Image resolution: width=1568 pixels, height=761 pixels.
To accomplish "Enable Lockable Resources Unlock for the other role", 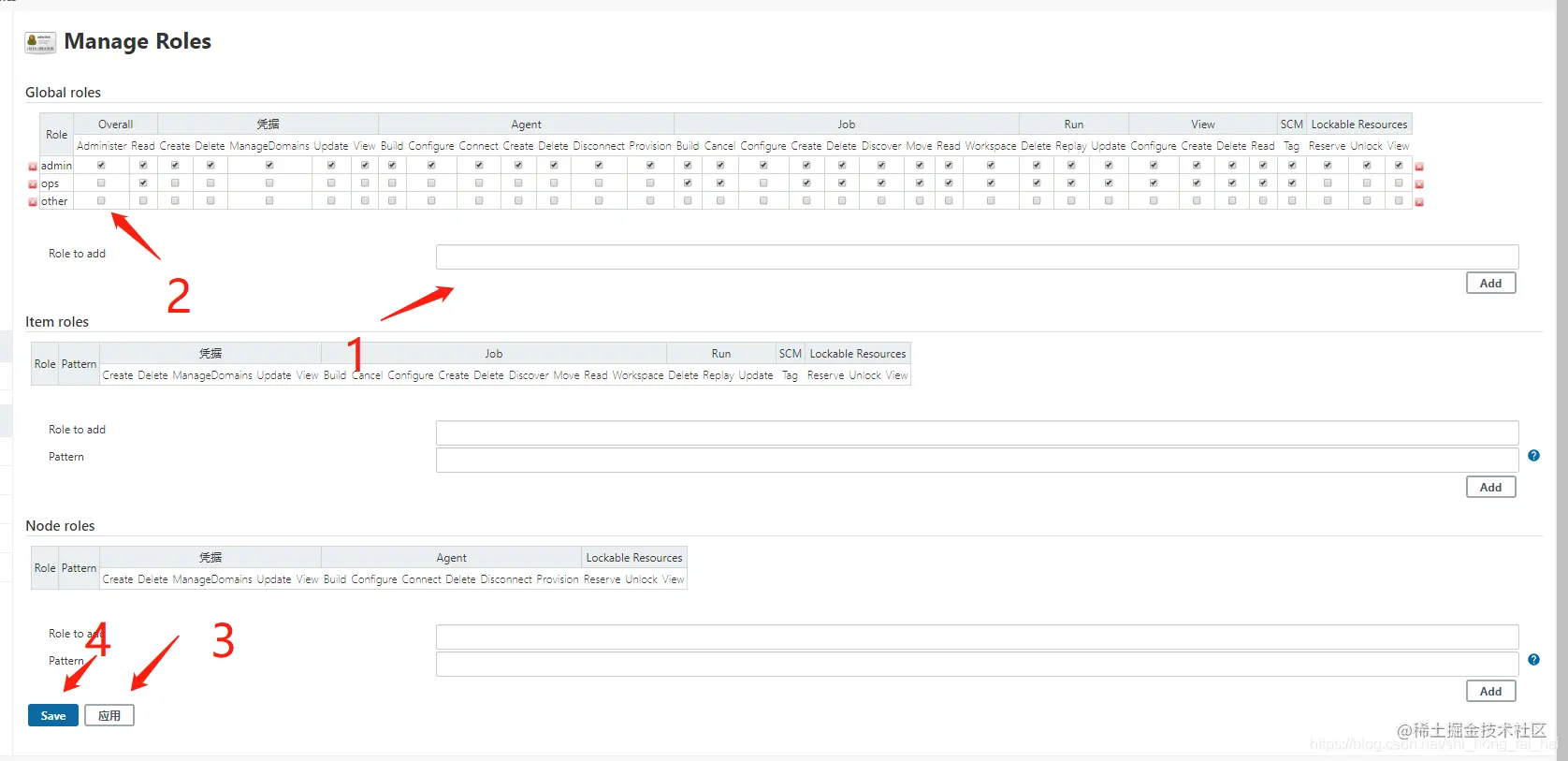I will pos(1367,200).
